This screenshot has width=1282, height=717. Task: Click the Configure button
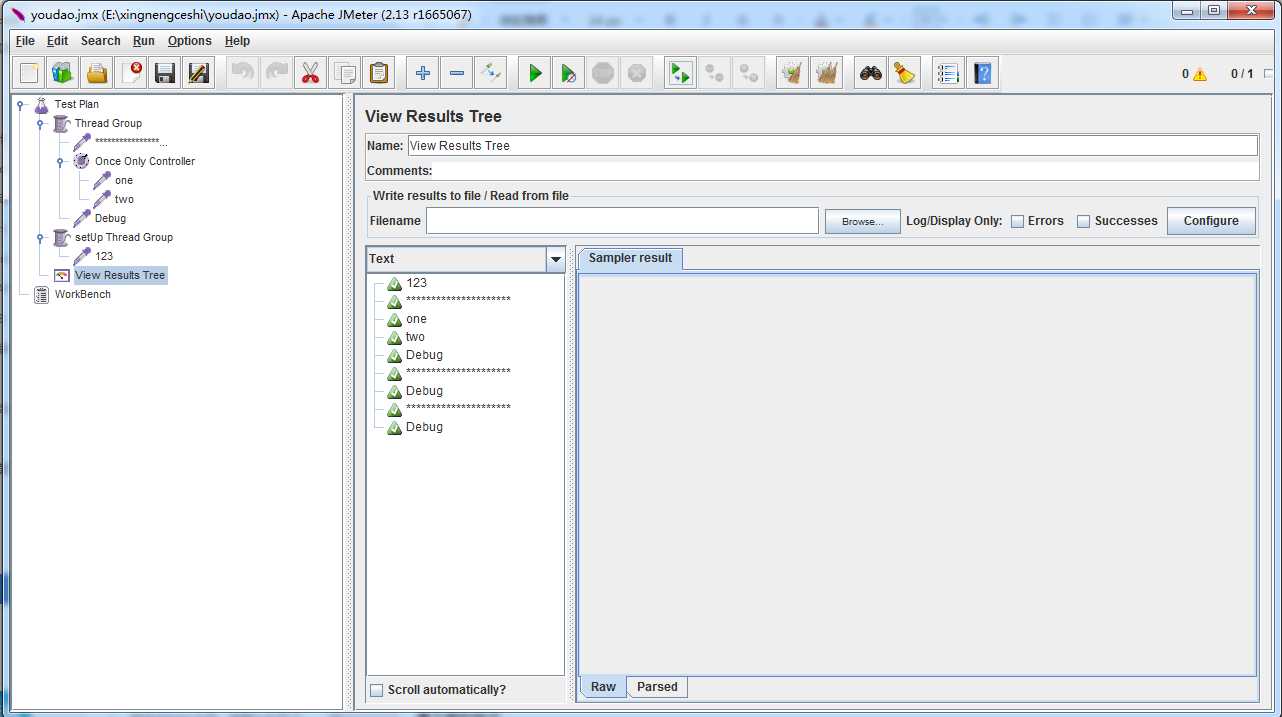[1210, 221]
